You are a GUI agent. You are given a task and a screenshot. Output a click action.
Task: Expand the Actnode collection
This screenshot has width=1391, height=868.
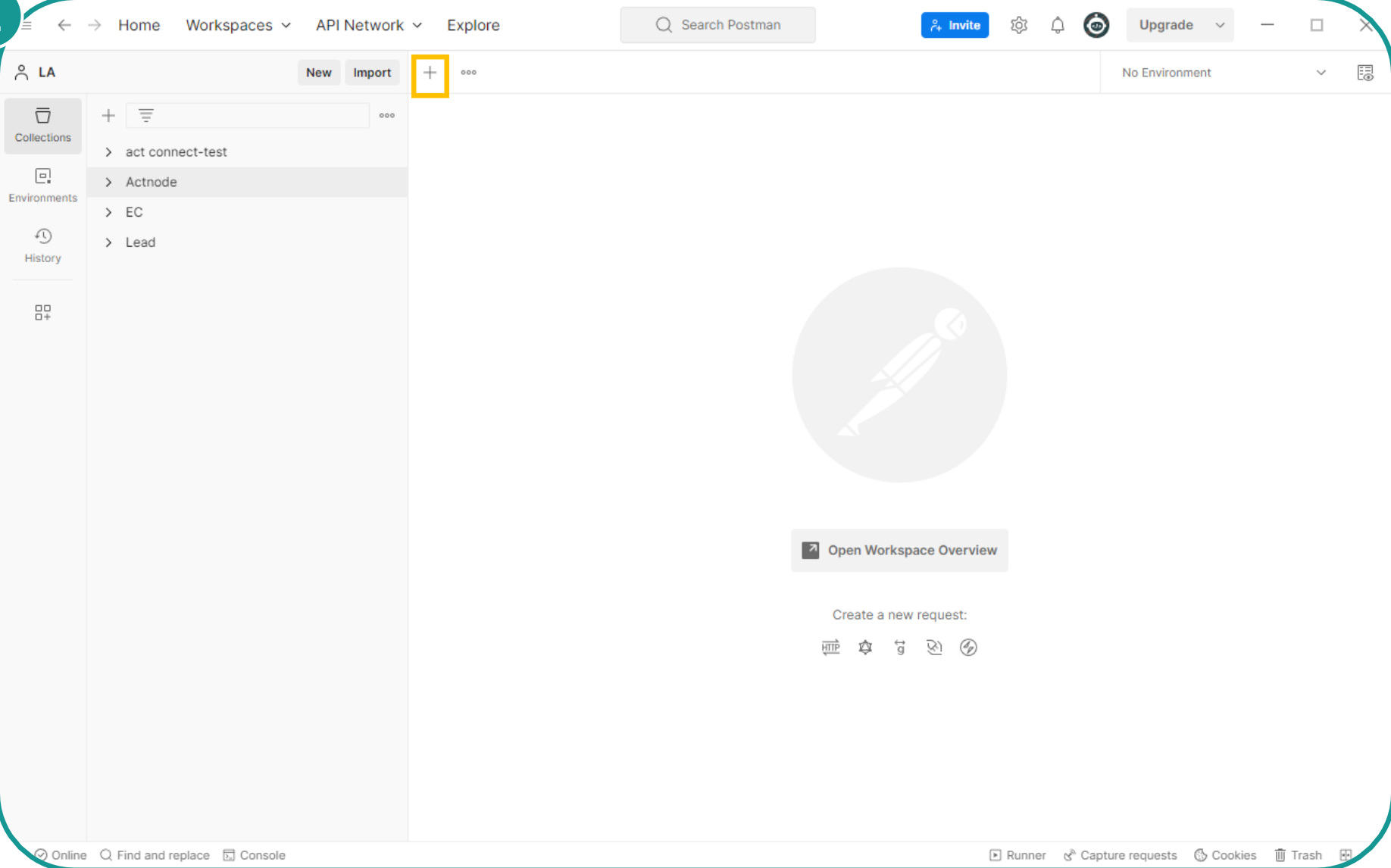pyautogui.click(x=108, y=183)
